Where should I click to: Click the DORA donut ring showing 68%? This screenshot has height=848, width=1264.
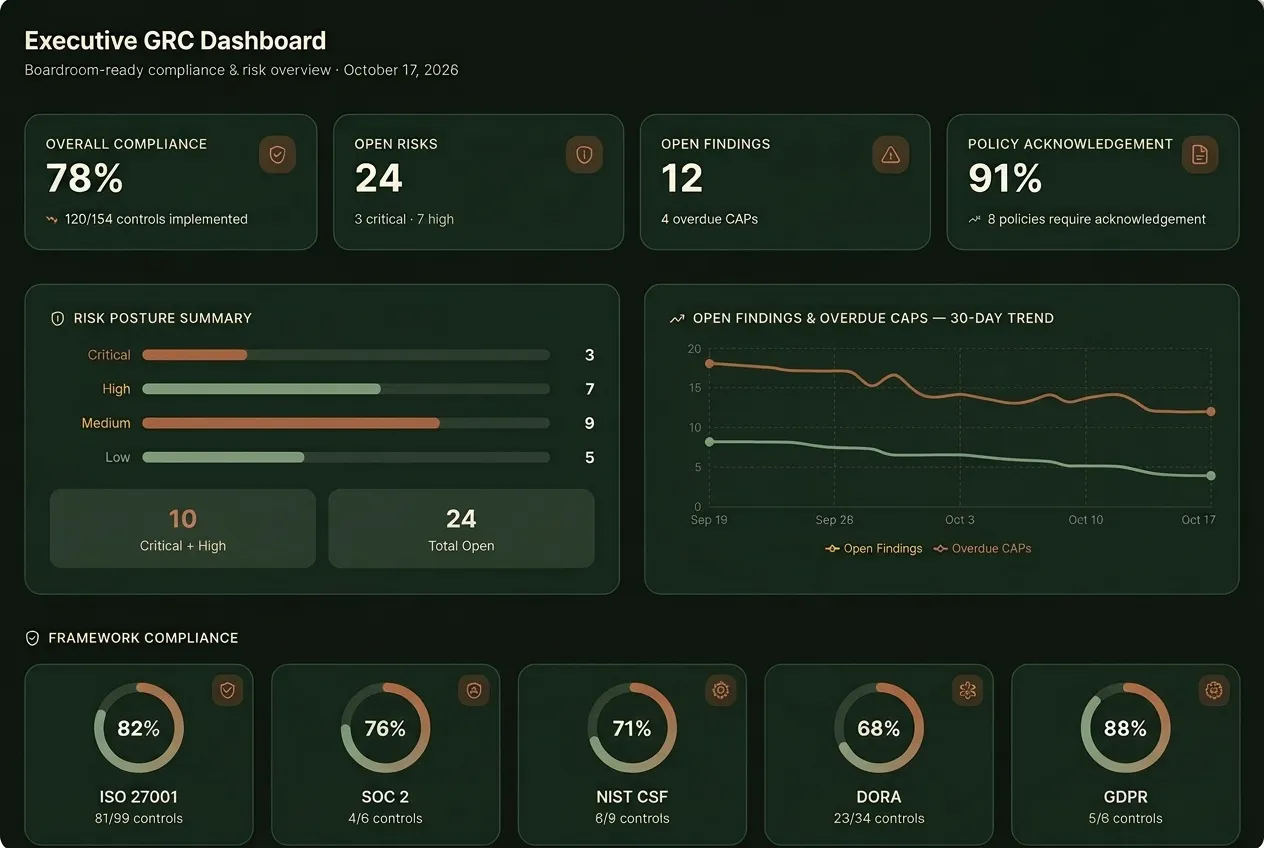click(x=879, y=728)
